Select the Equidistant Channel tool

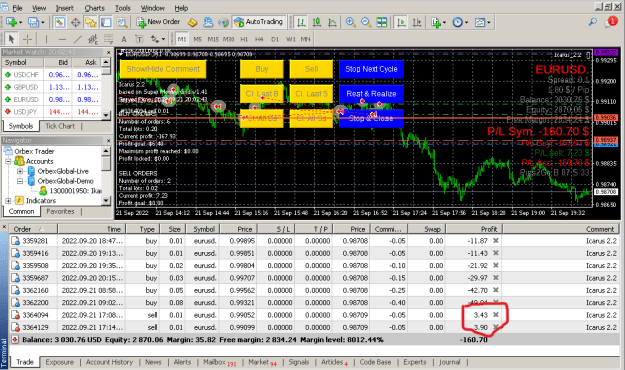(92, 39)
